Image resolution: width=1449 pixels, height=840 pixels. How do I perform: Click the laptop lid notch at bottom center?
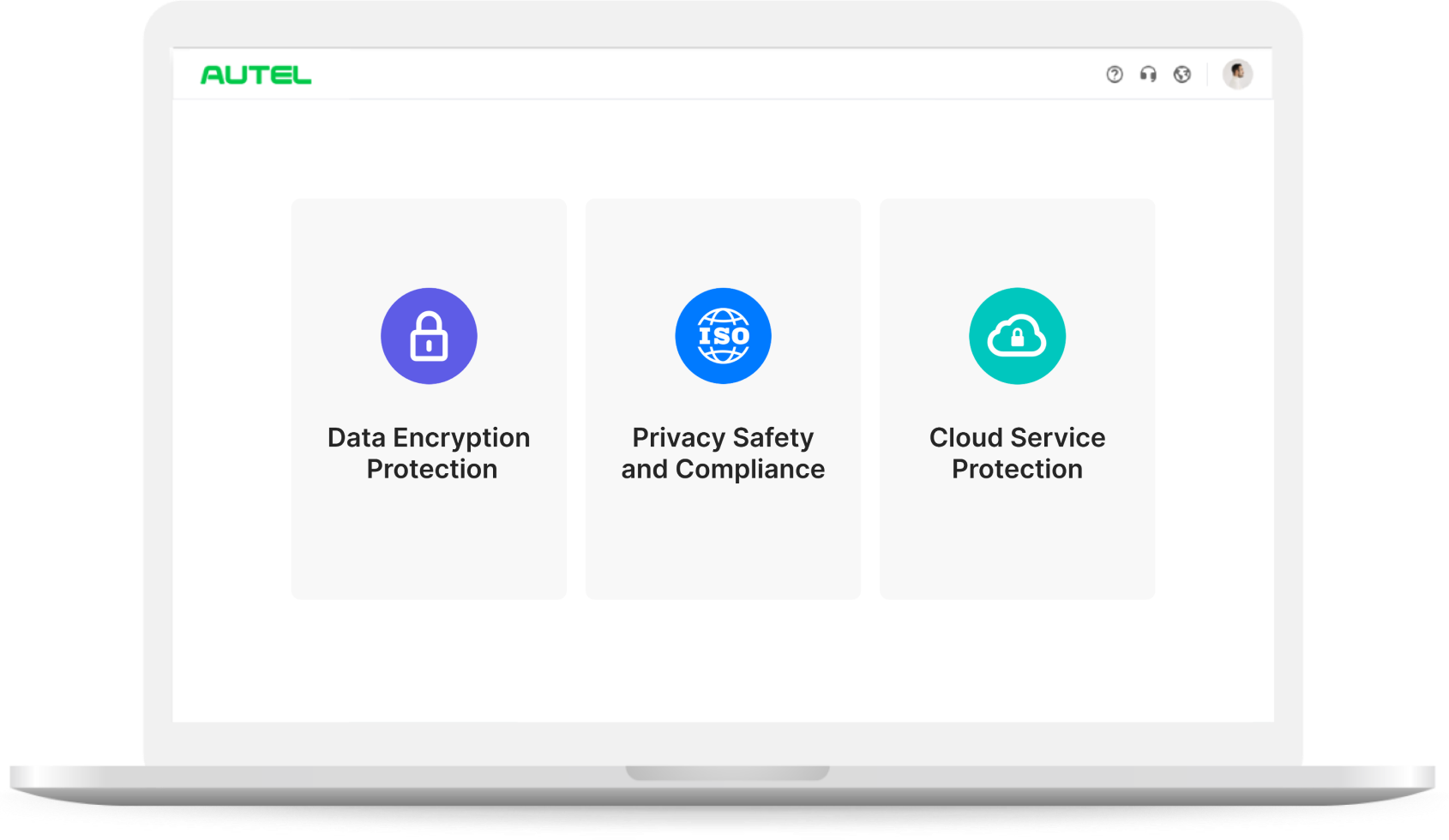(727, 773)
